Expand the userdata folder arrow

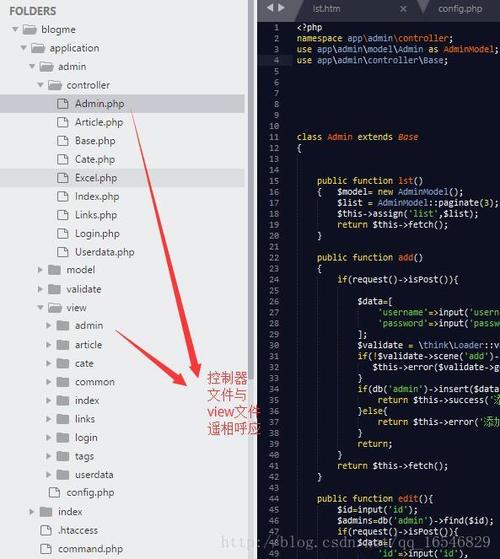click(x=49, y=474)
